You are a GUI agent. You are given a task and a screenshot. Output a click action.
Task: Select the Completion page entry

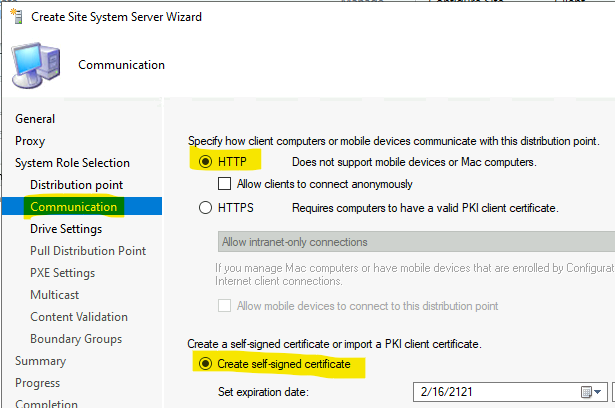46,403
